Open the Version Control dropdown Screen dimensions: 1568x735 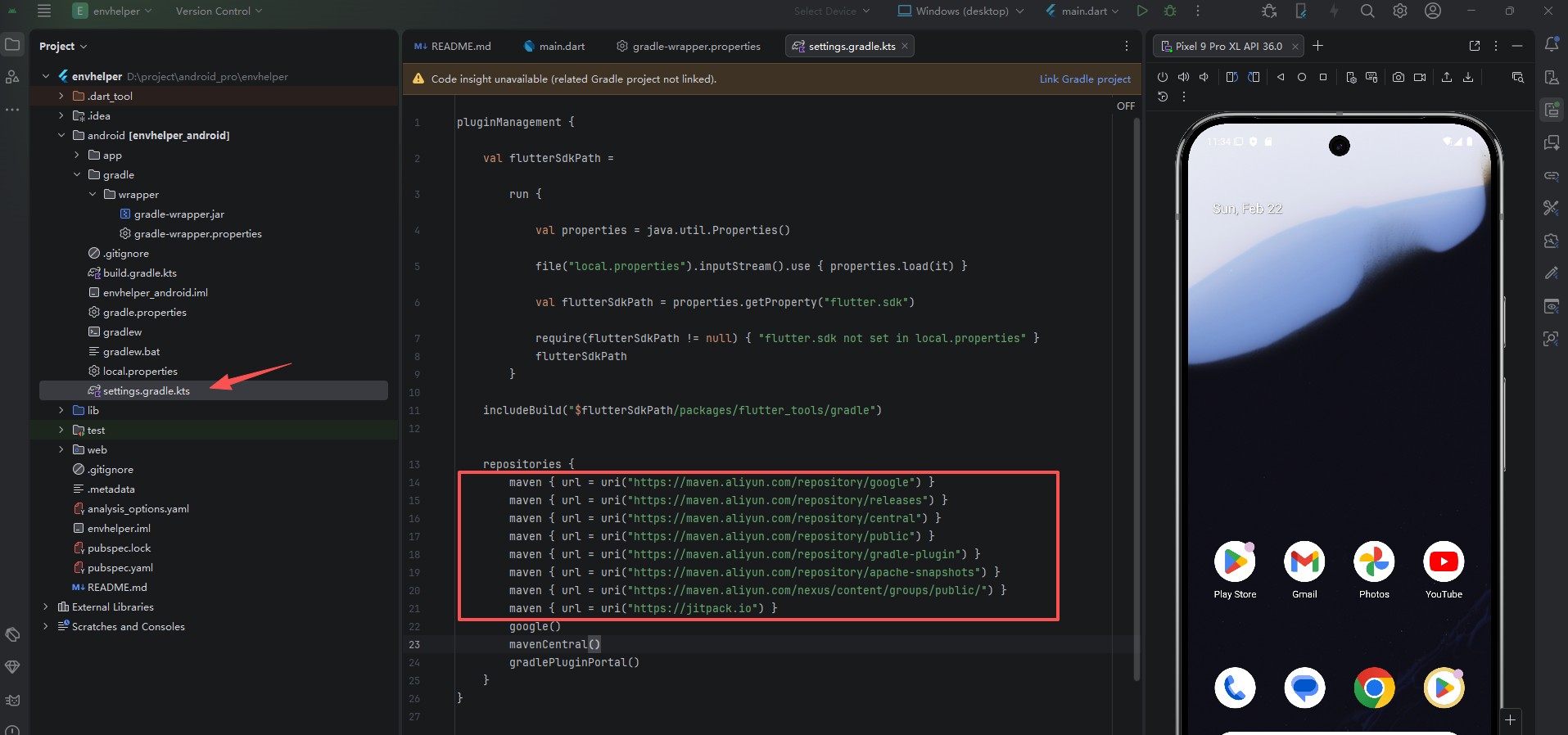[x=219, y=11]
